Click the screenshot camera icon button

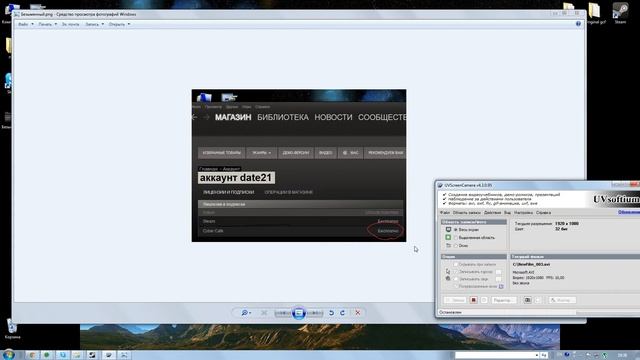point(527,300)
